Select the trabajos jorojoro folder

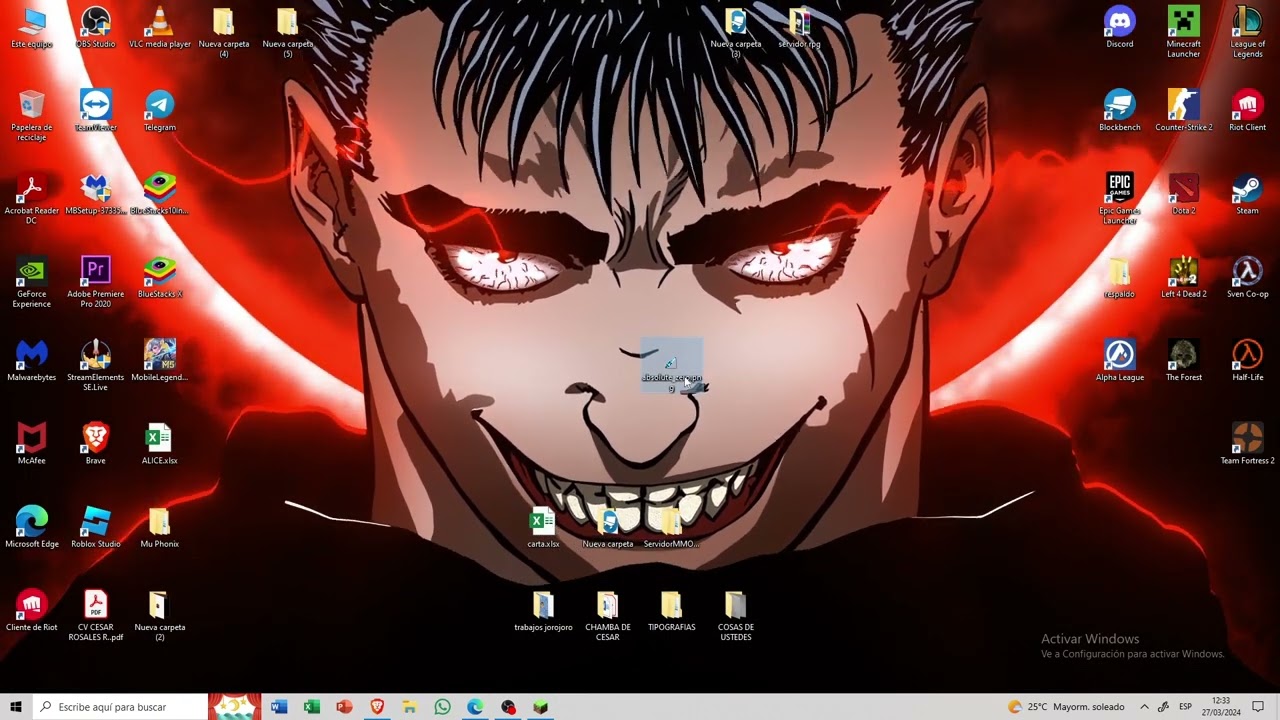tap(543, 611)
